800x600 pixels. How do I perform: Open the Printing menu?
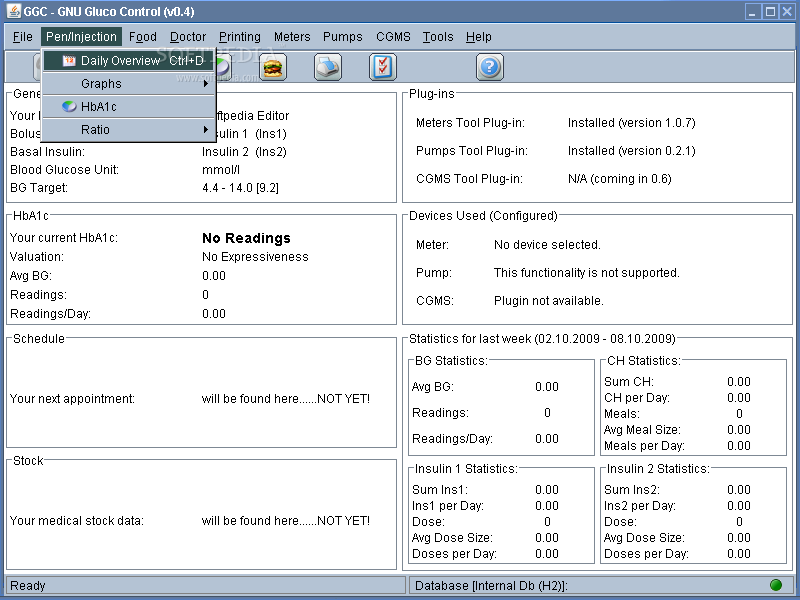coord(239,37)
